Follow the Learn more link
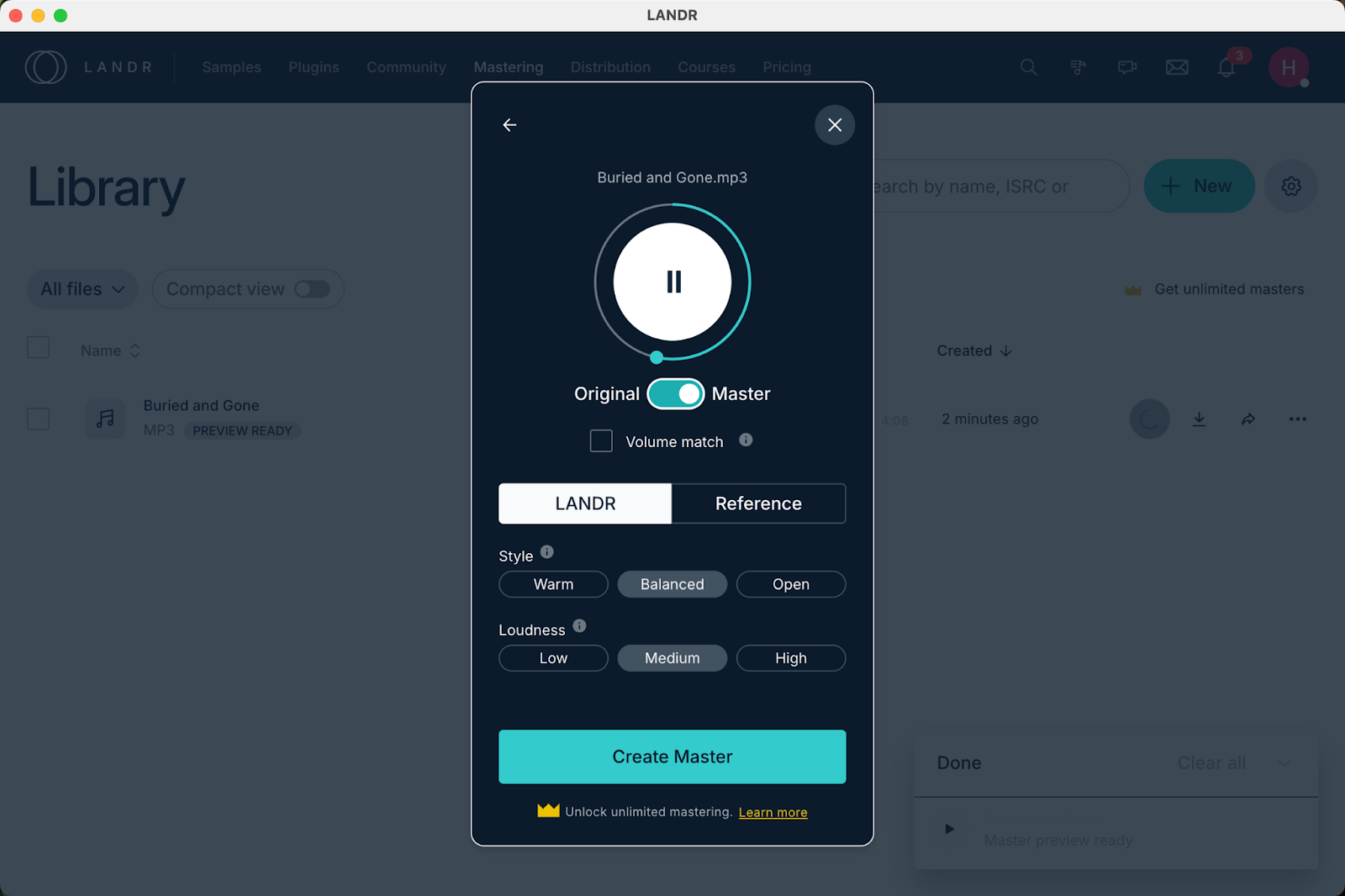Viewport: 1345px width, 896px height. pyautogui.click(x=773, y=812)
